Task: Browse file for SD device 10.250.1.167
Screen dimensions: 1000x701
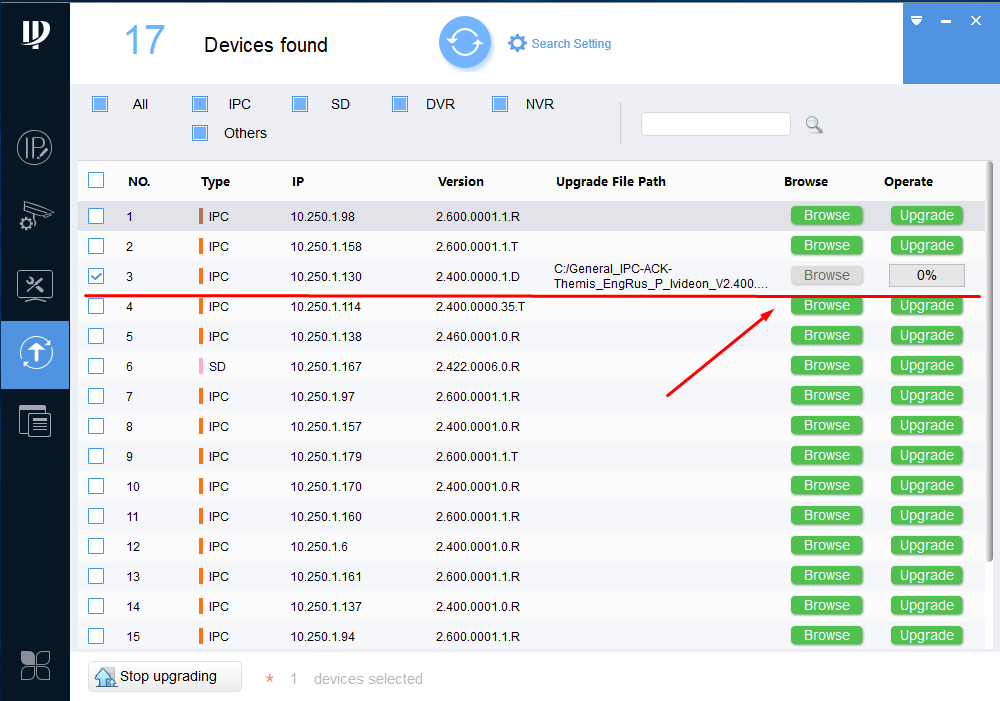Action: point(827,365)
